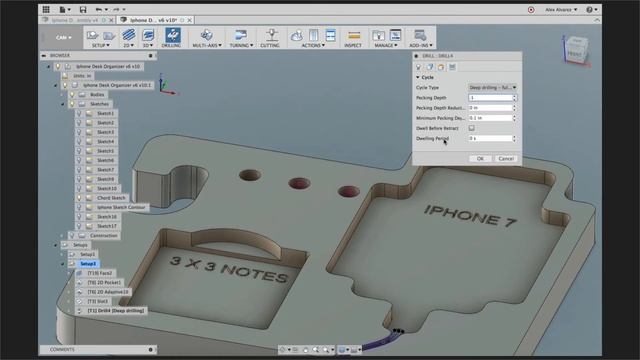Click the Turning icon

(x=241, y=35)
